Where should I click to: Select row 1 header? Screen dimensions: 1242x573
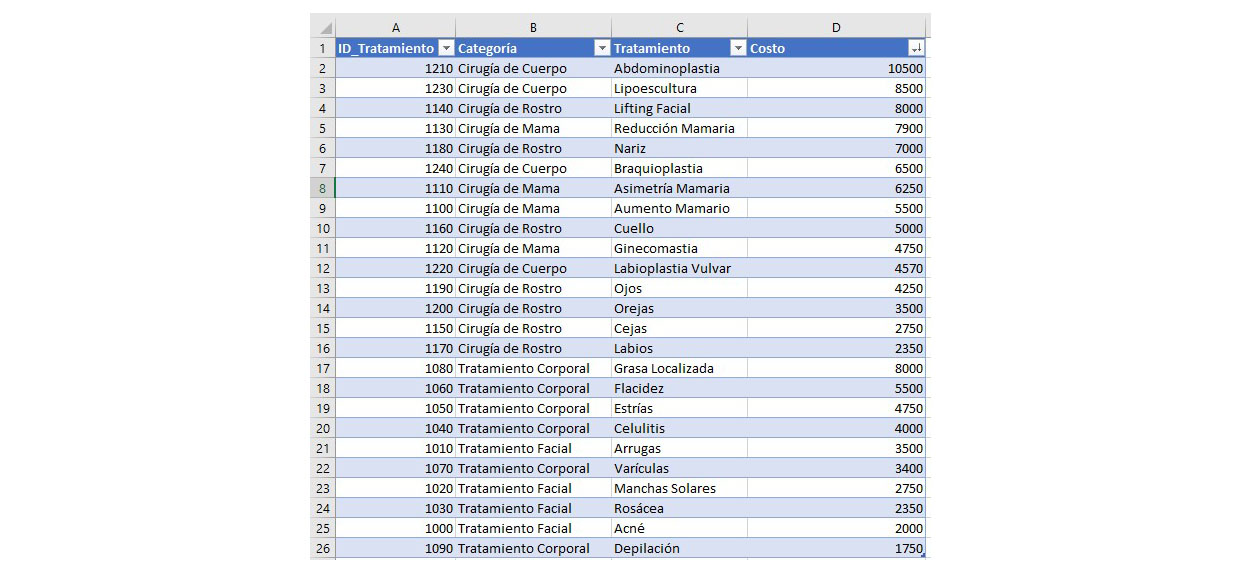(322, 48)
